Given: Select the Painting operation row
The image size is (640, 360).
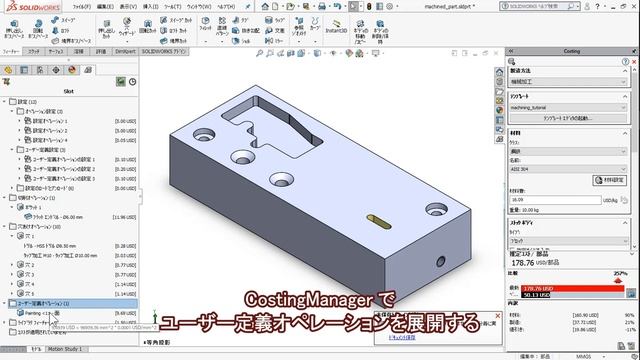Looking at the screenshot, I should point(76,313).
